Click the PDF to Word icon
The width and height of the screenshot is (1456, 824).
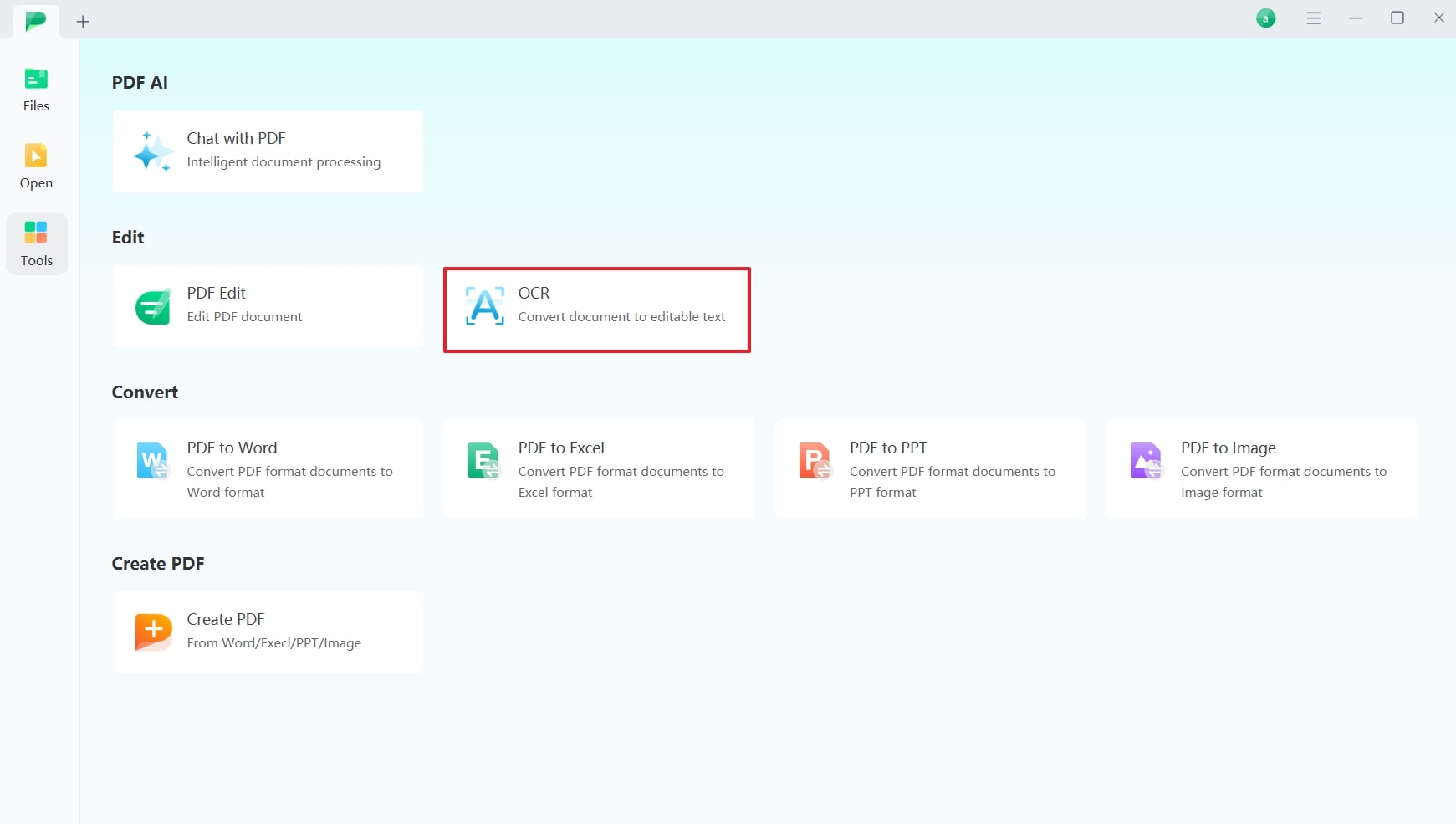(153, 460)
